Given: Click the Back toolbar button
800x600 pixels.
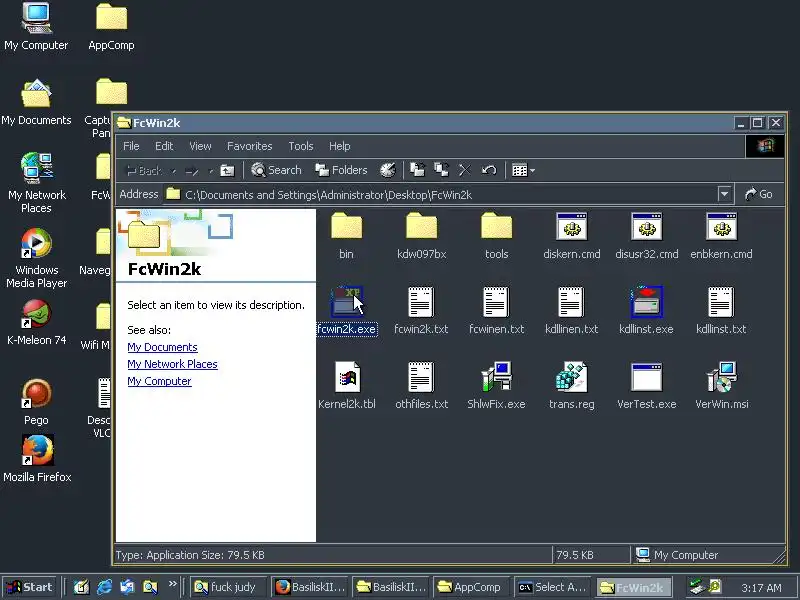Looking at the screenshot, I should click(143, 171).
